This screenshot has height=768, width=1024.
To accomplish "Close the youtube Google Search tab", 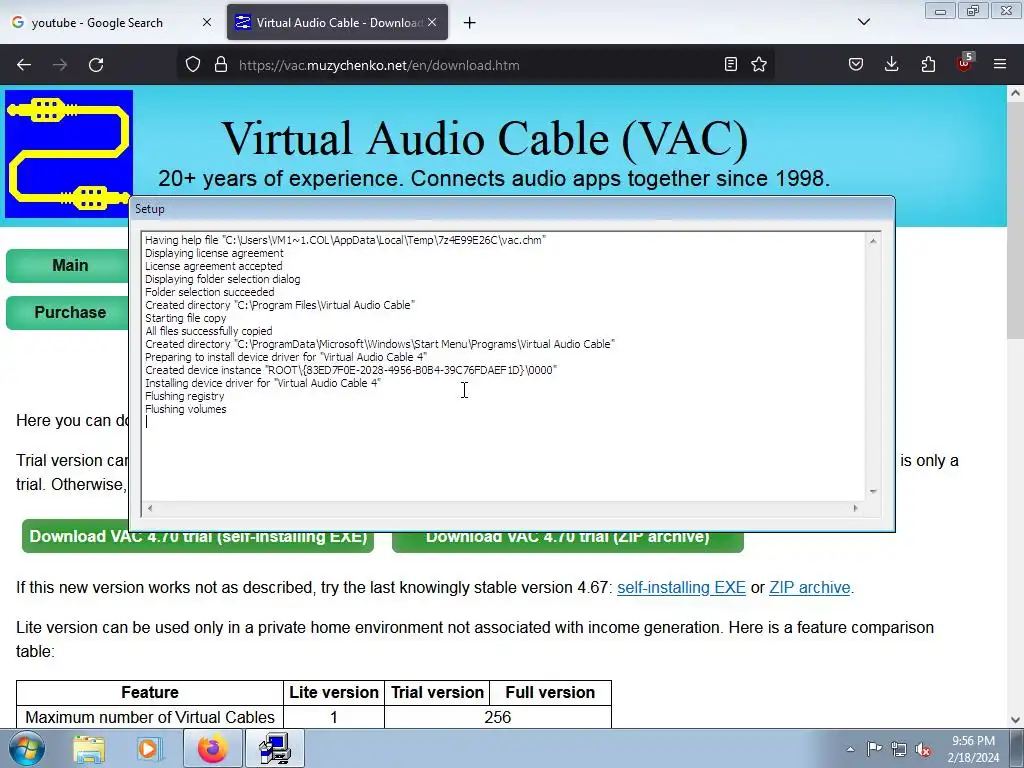I will click(207, 22).
